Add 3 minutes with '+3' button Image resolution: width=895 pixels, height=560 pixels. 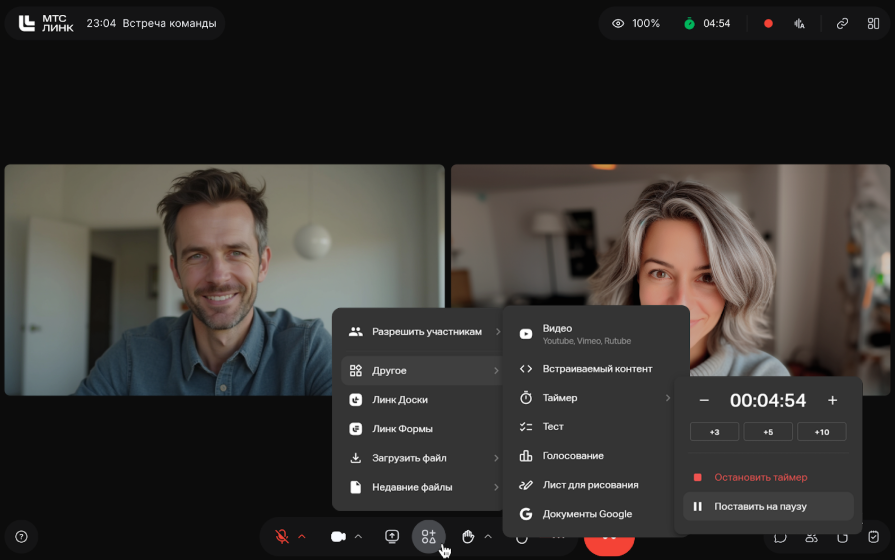point(714,432)
